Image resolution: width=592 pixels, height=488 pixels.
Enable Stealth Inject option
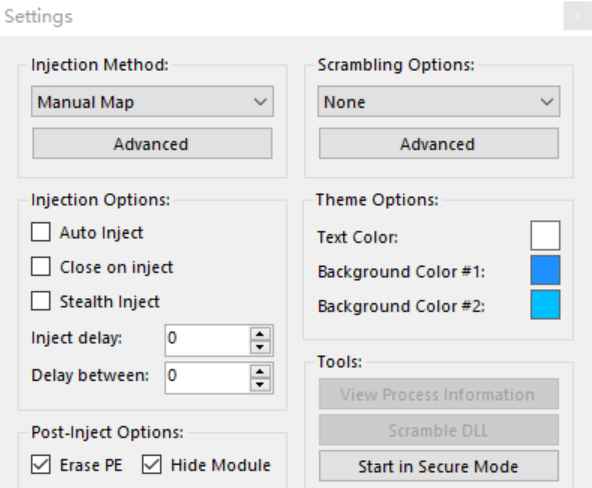click(41, 301)
